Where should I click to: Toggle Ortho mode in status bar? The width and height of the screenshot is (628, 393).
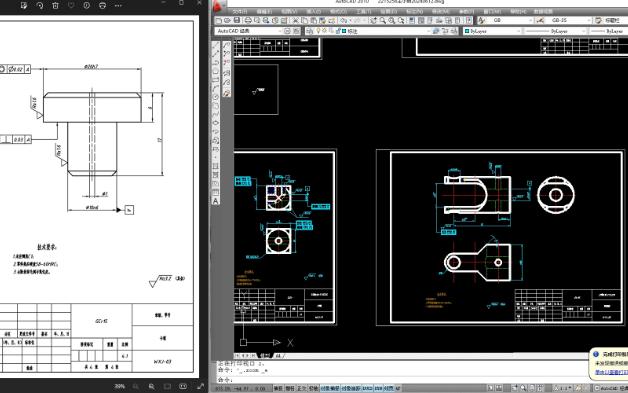(x=302, y=388)
